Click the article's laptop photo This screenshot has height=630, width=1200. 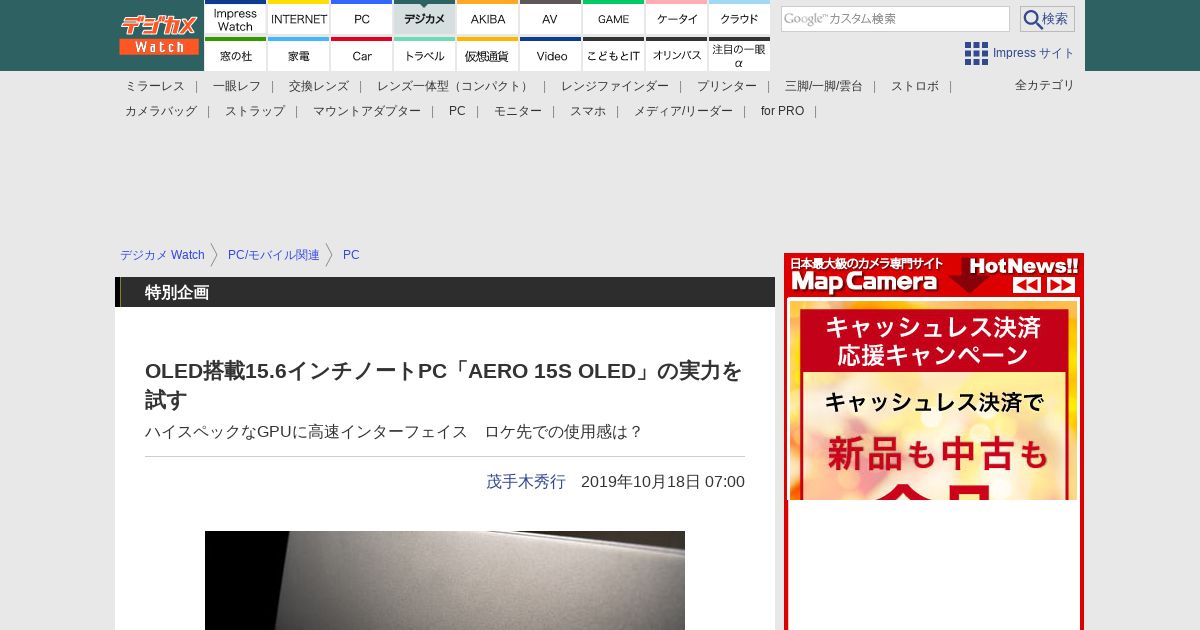point(445,580)
